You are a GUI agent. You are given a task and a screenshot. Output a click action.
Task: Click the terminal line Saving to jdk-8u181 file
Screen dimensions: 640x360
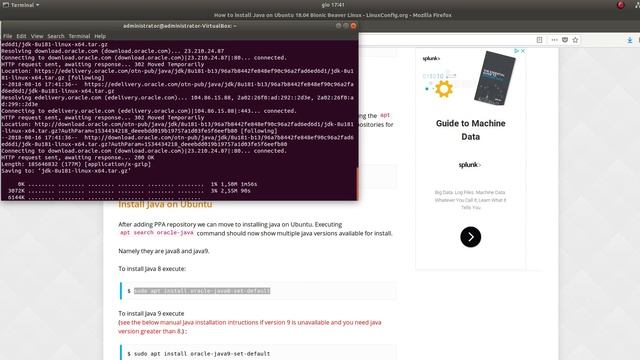(66, 171)
